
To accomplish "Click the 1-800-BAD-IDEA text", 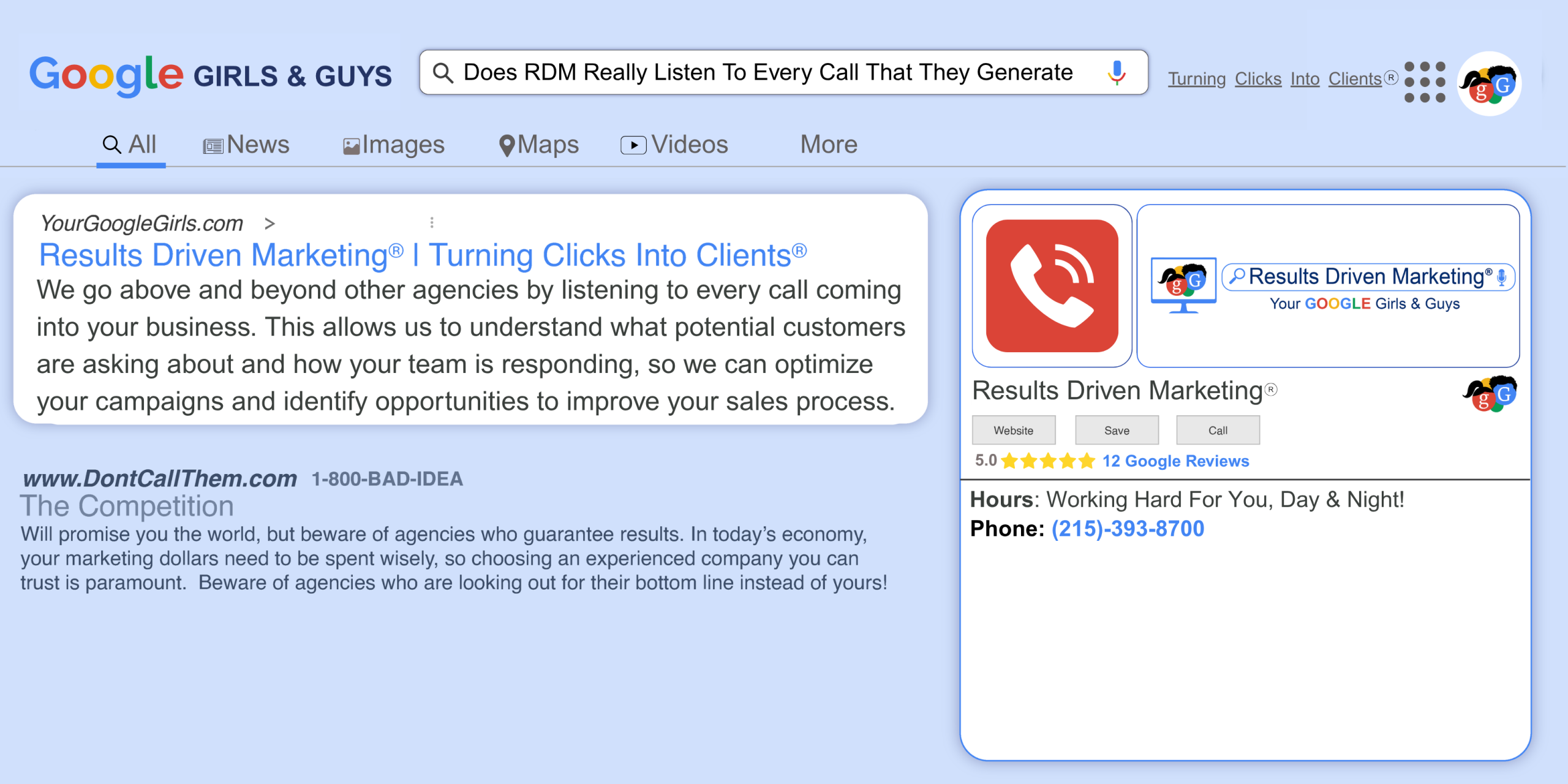I will pyautogui.click(x=387, y=479).
